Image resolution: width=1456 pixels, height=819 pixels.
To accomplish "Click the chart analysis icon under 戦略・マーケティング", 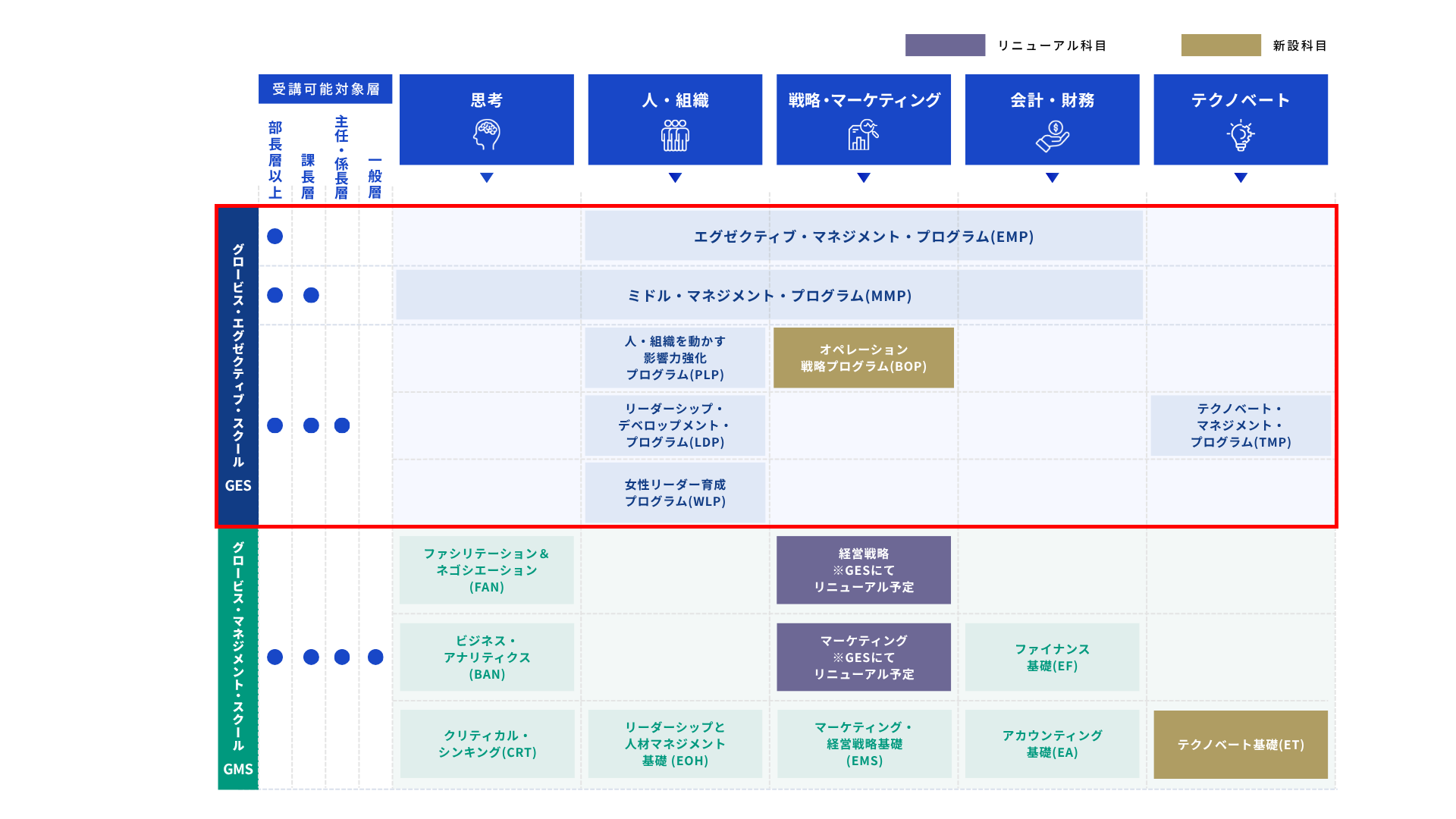I will [864, 135].
